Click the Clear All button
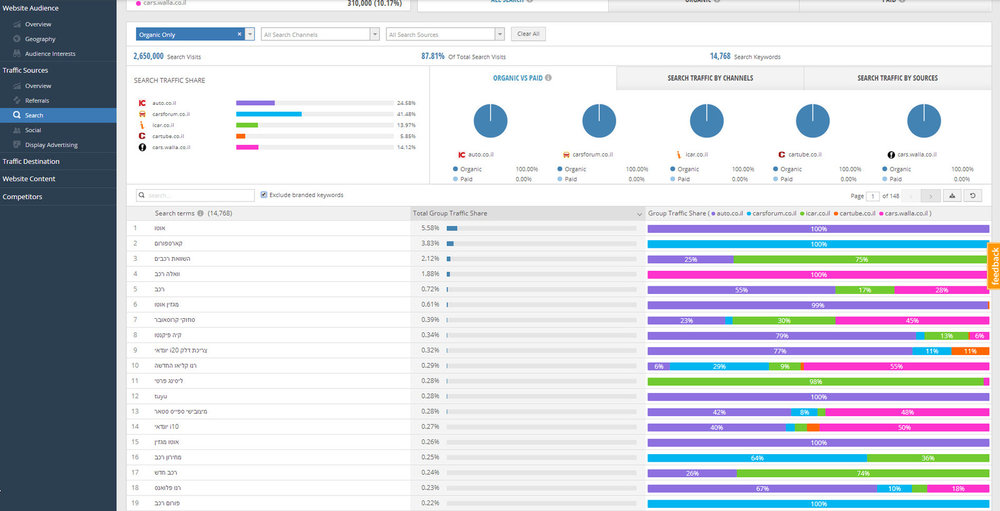Screen dimensions: 1000x511 (x=528, y=34)
